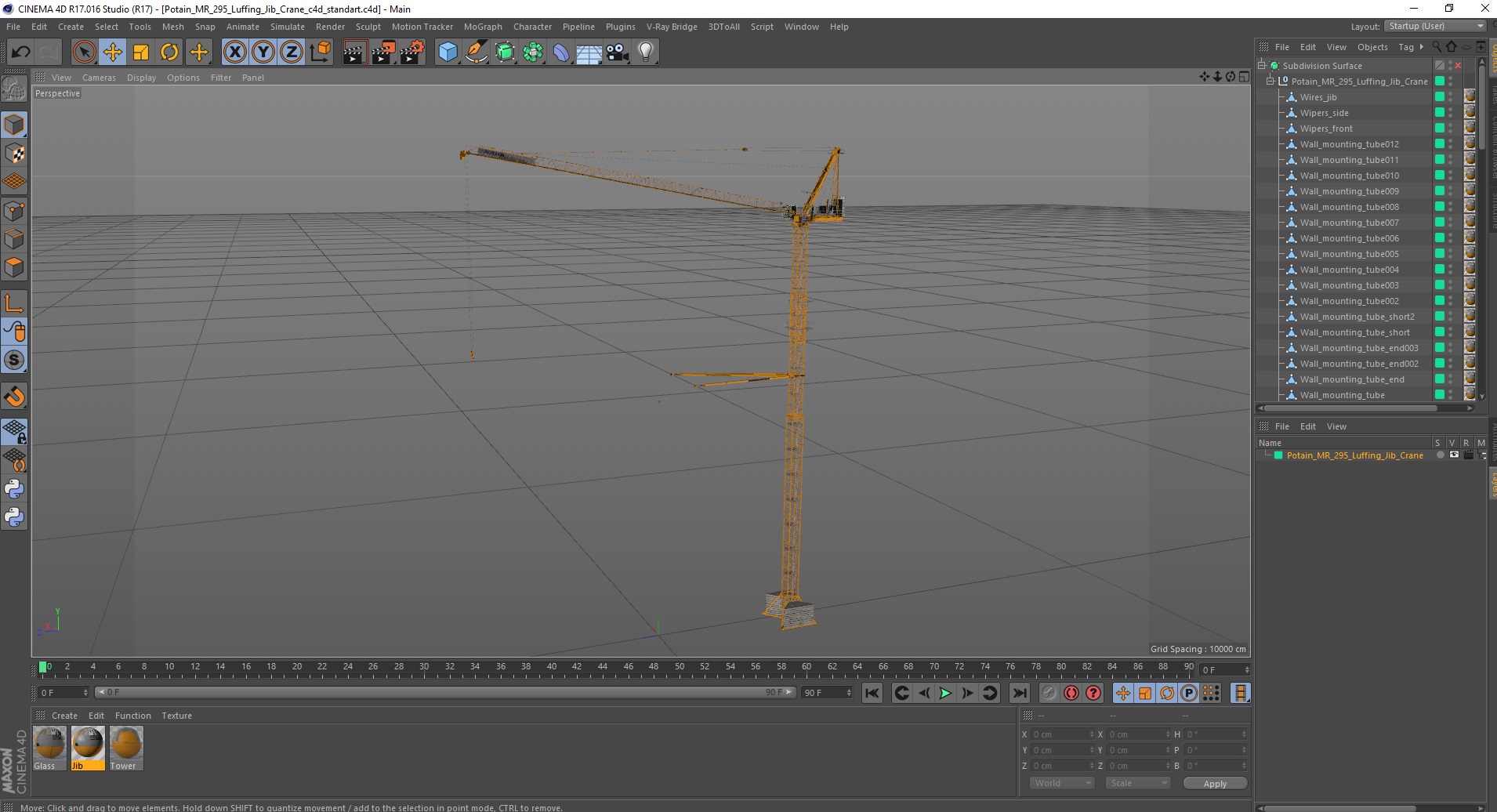Add a Cube primitive object

tap(448, 53)
